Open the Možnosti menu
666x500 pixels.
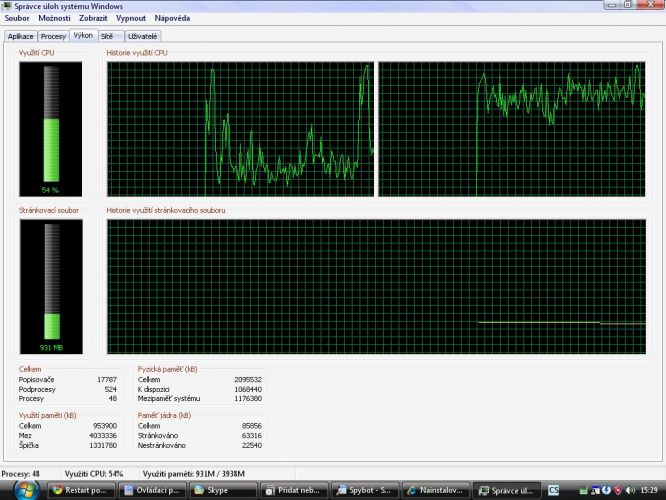point(54,18)
